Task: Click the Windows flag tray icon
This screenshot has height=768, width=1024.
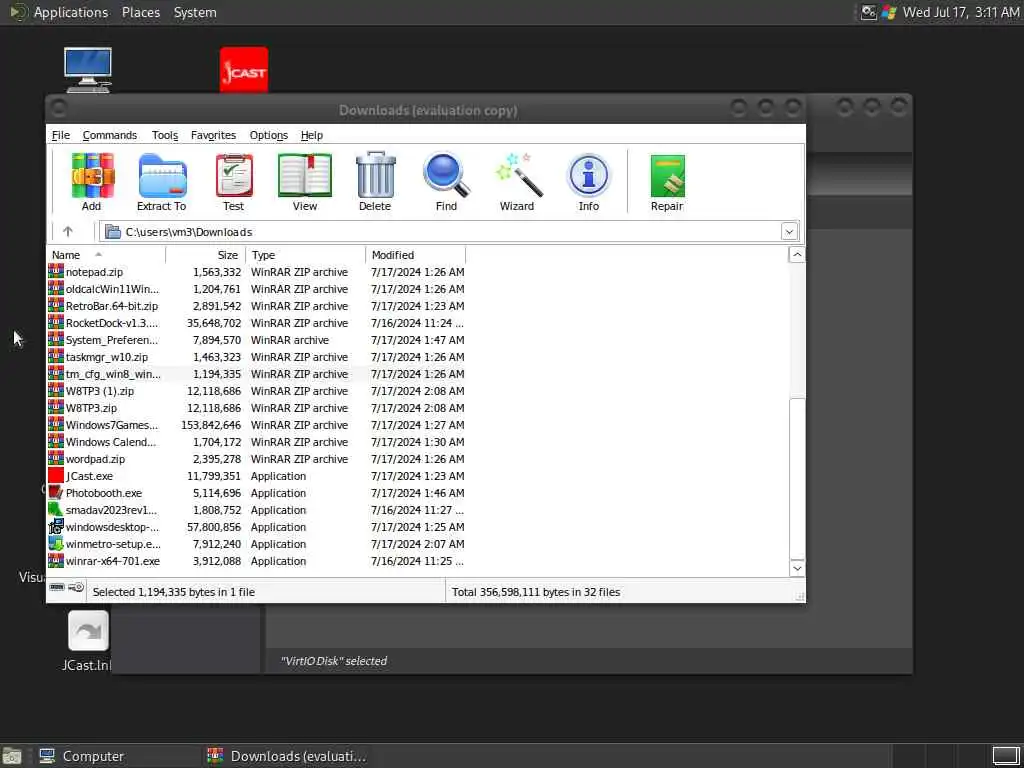Action: [x=889, y=12]
